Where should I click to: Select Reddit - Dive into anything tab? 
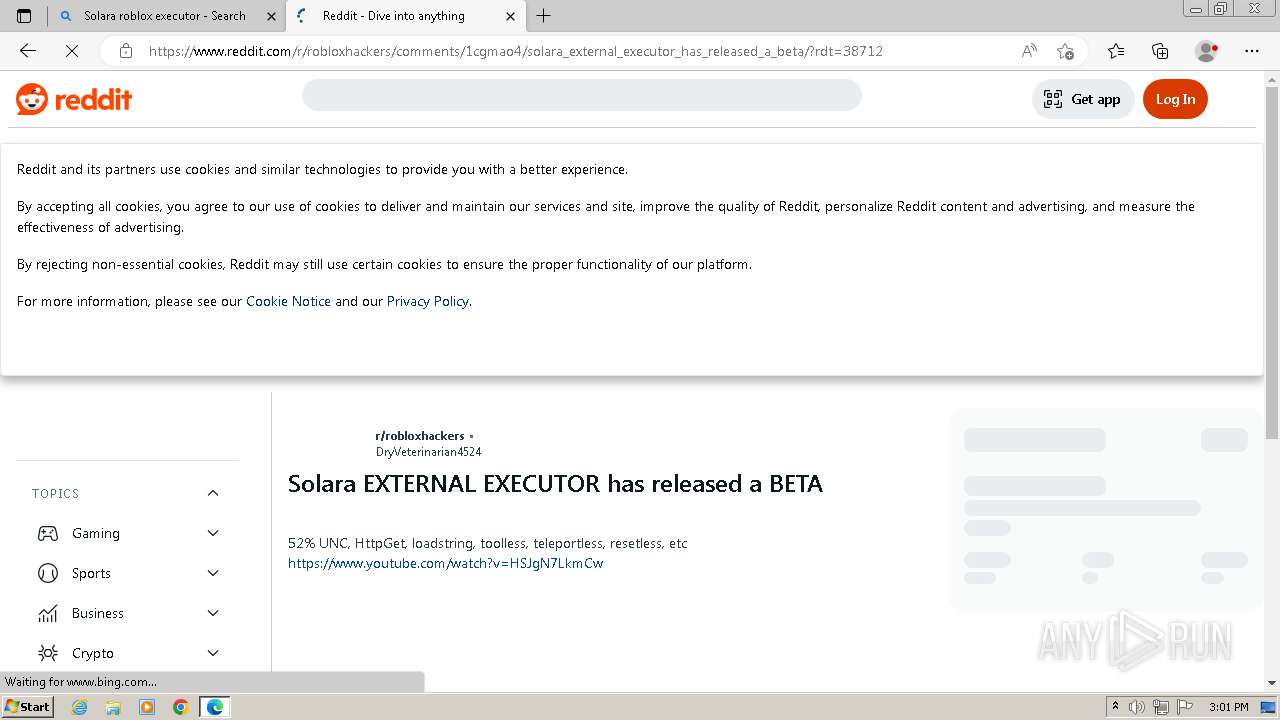coord(394,16)
